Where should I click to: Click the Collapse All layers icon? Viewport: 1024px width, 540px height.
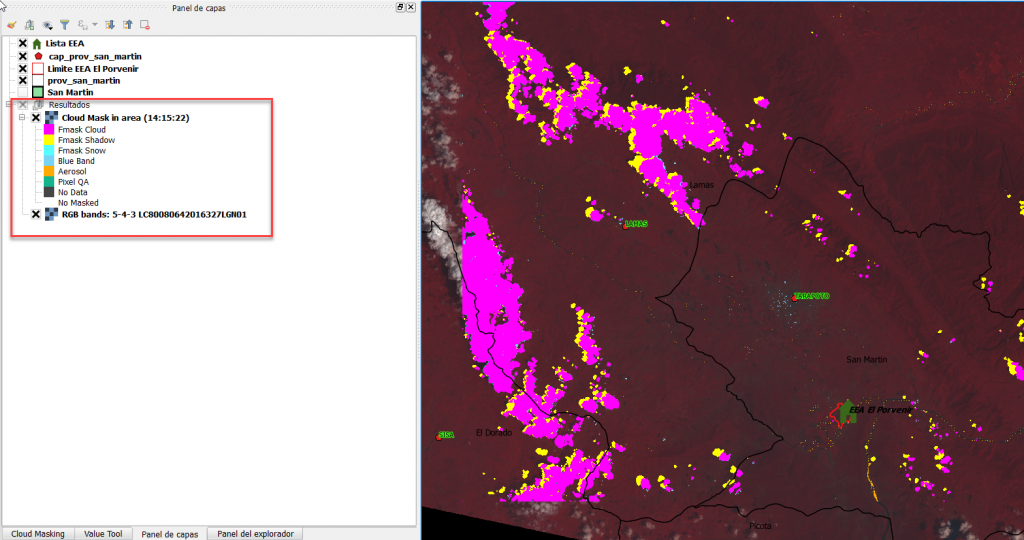[x=127, y=24]
